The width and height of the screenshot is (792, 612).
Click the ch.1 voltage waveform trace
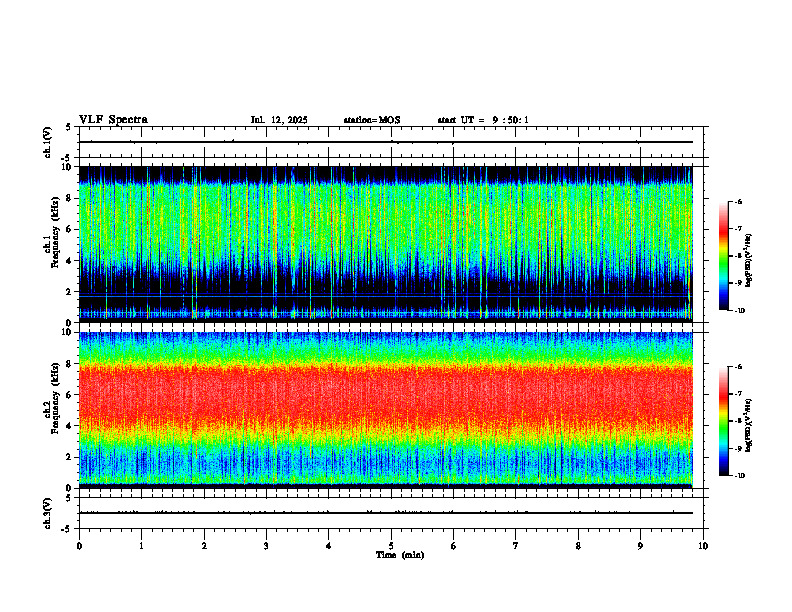[386, 142]
